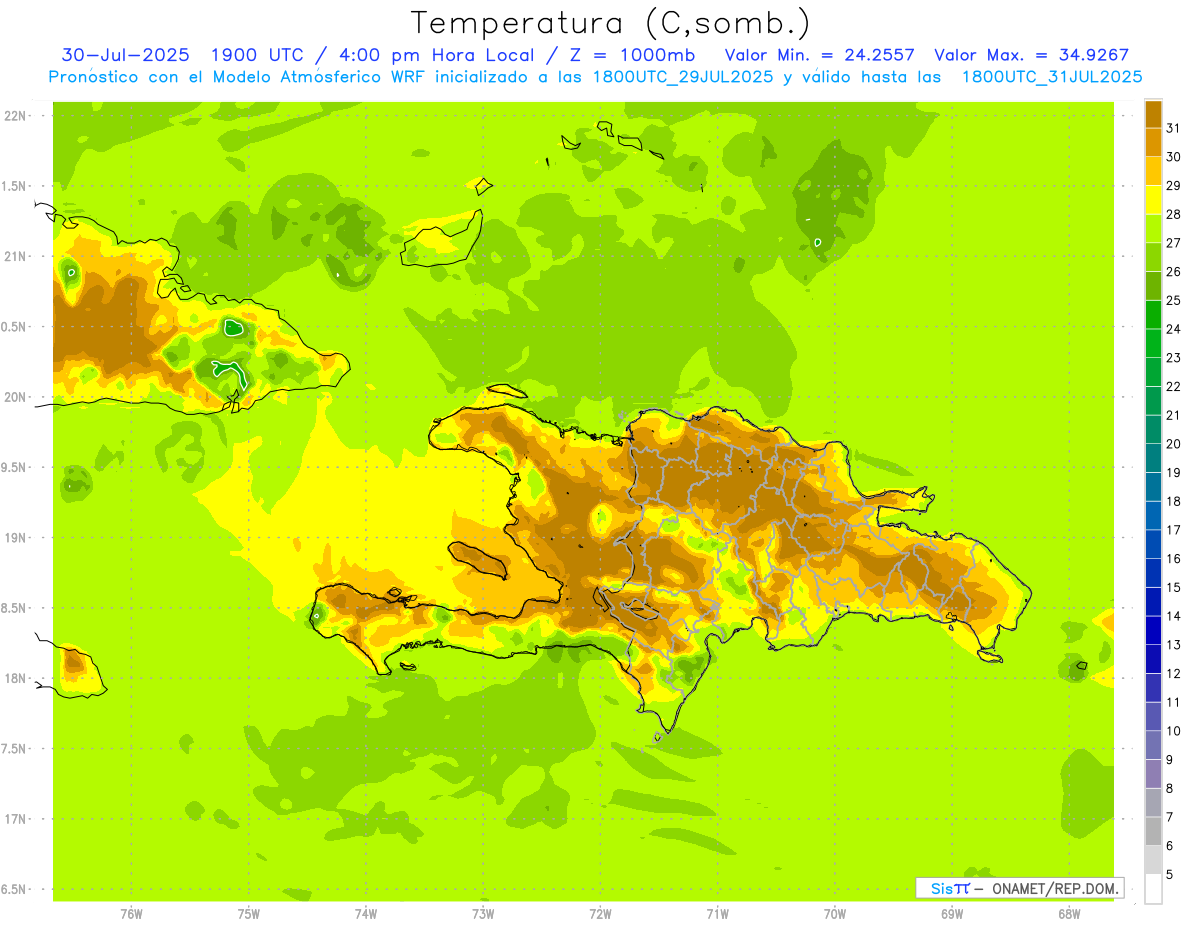Click the '20N' latitude label
This screenshot has height=927, width=1200.
(16, 397)
